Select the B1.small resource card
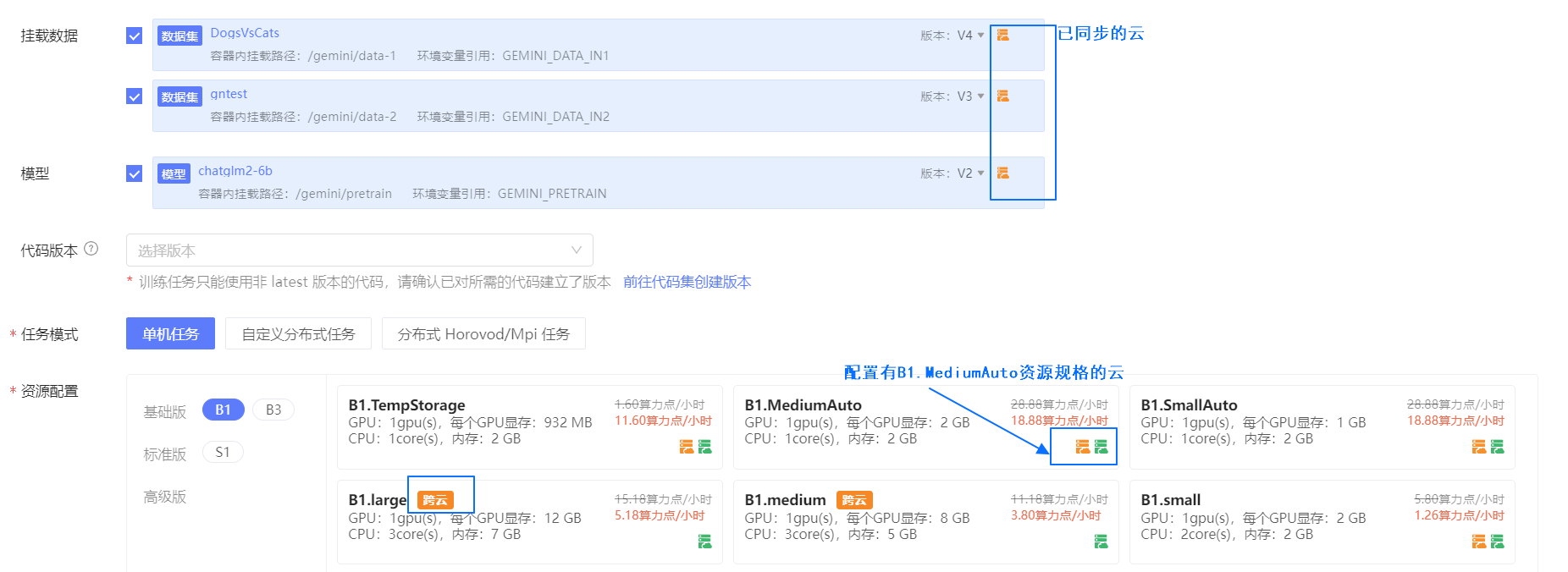 click(x=1321, y=521)
